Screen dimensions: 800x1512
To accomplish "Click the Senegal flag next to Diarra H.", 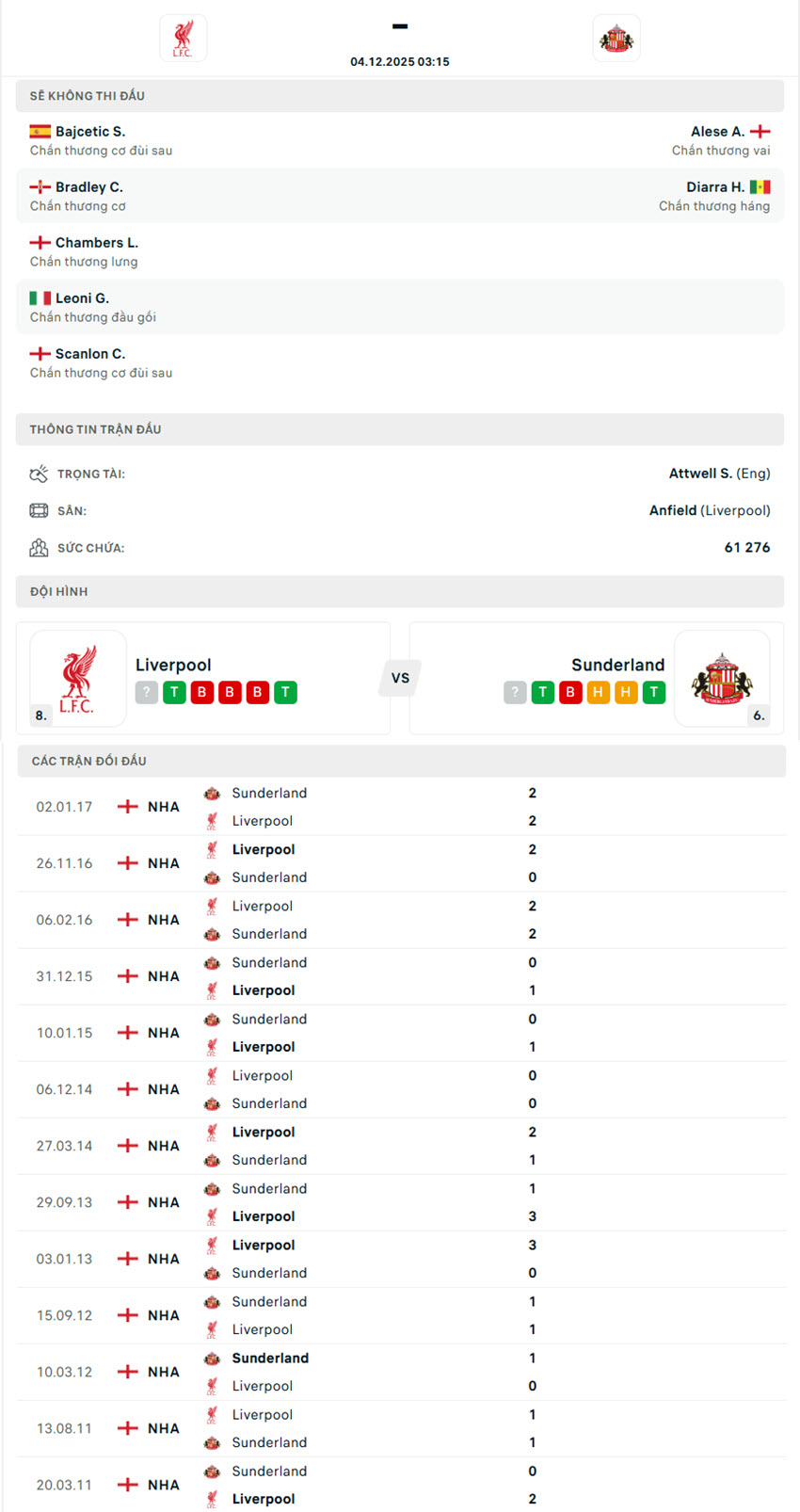I will pyautogui.click(x=760, y=186).
